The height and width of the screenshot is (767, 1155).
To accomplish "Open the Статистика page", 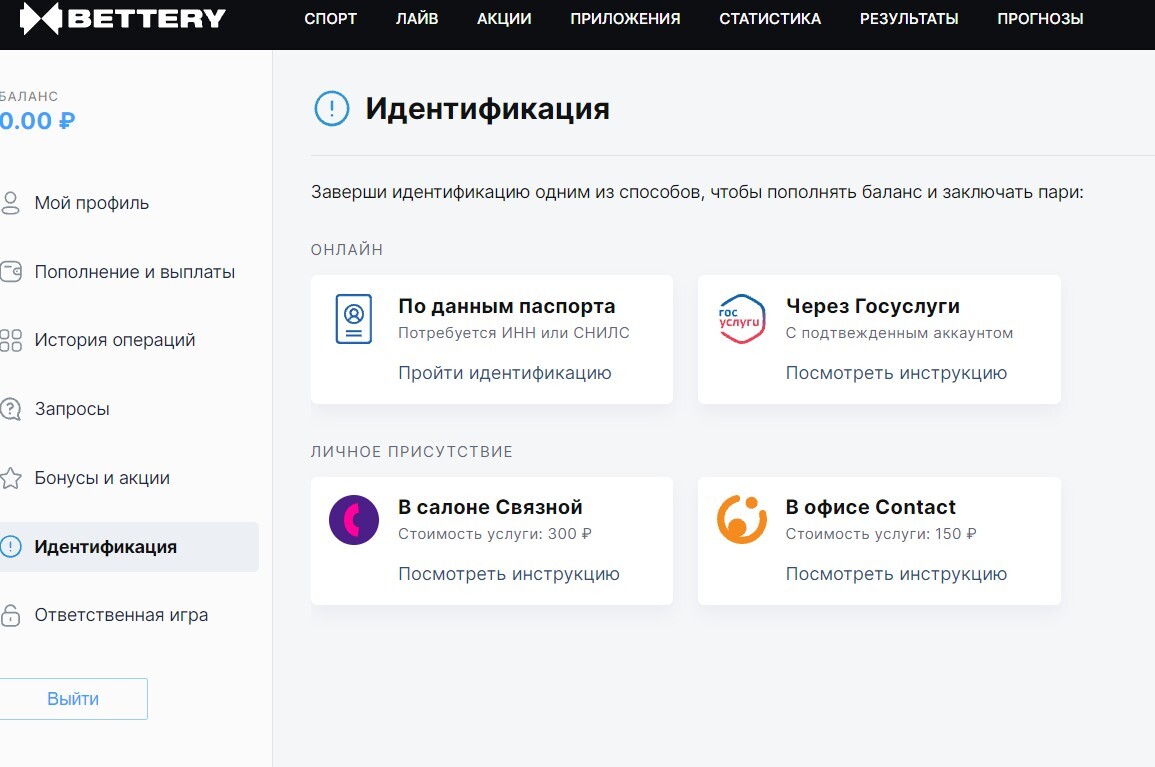I will tap(770, 18).
